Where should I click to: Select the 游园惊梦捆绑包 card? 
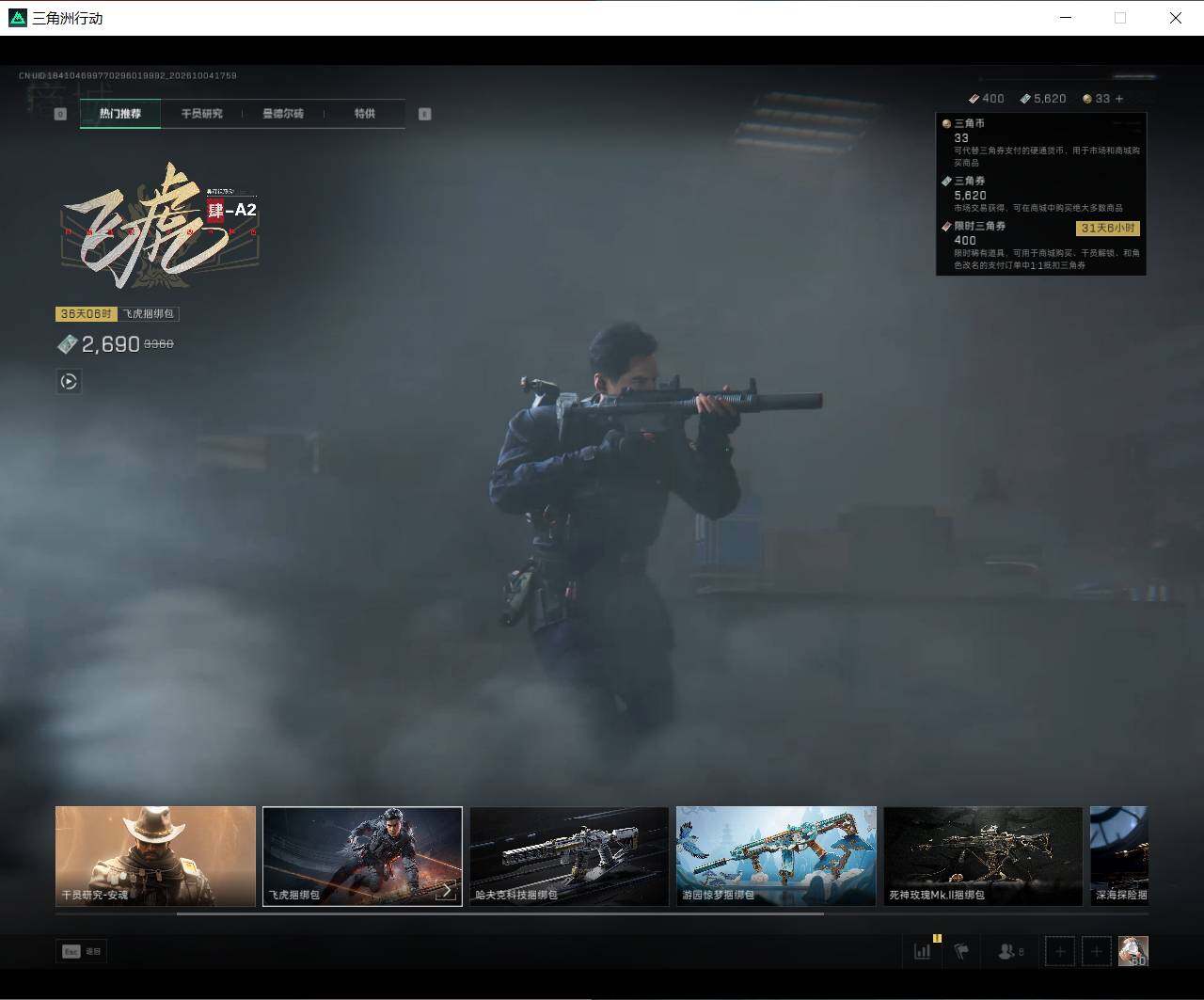tap(776, 856)
